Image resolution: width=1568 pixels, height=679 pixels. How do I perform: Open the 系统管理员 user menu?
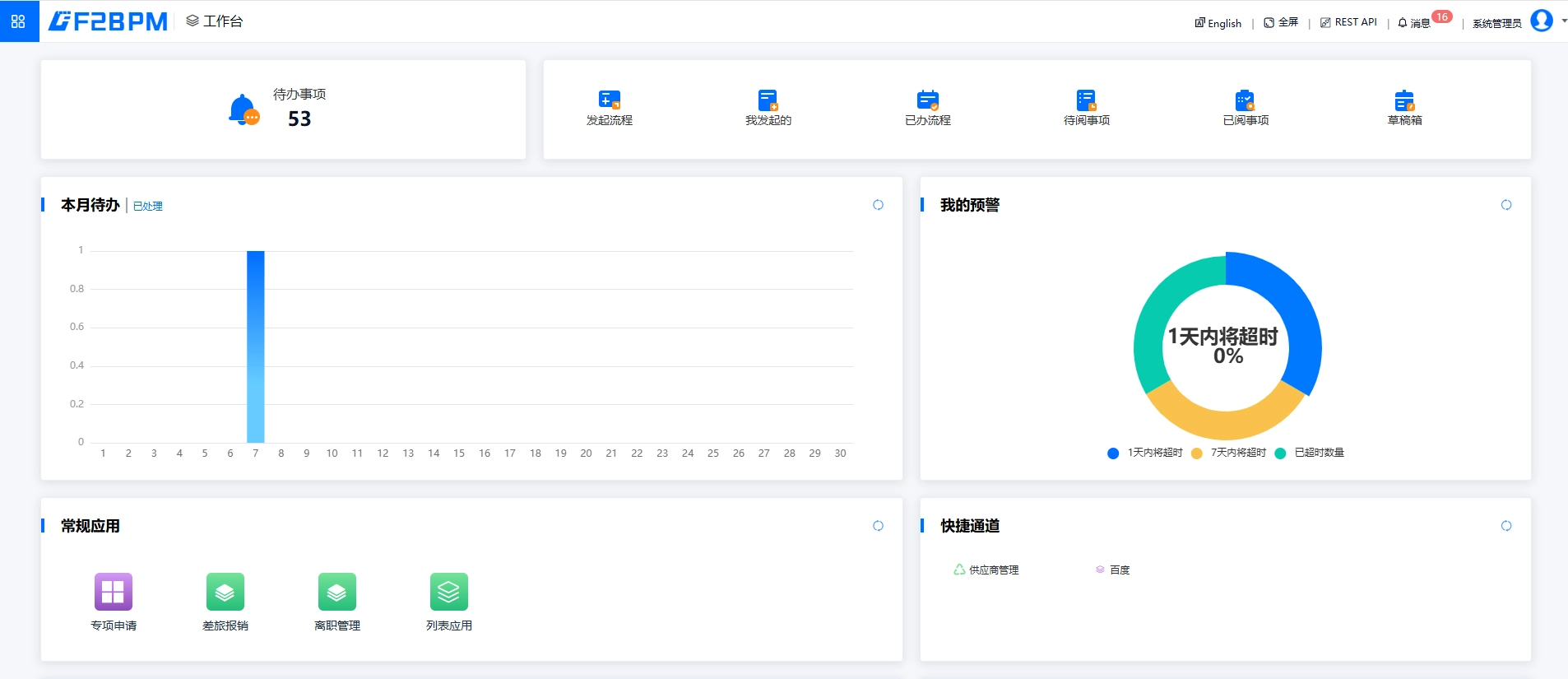[x=1497, y=23]
